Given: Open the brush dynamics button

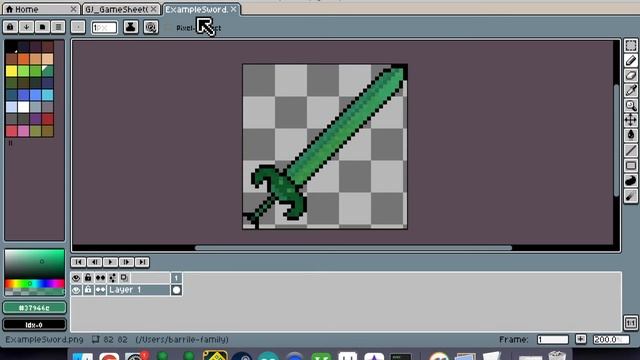Looking at the screenshot, I should click(151, 27).
